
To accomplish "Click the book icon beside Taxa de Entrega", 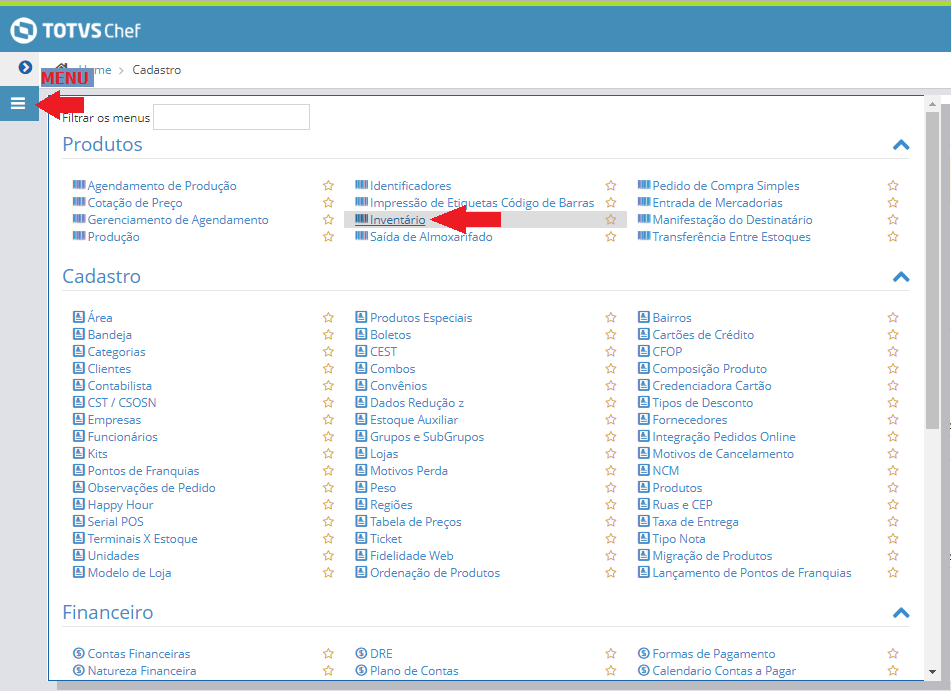I will point(644,521).
